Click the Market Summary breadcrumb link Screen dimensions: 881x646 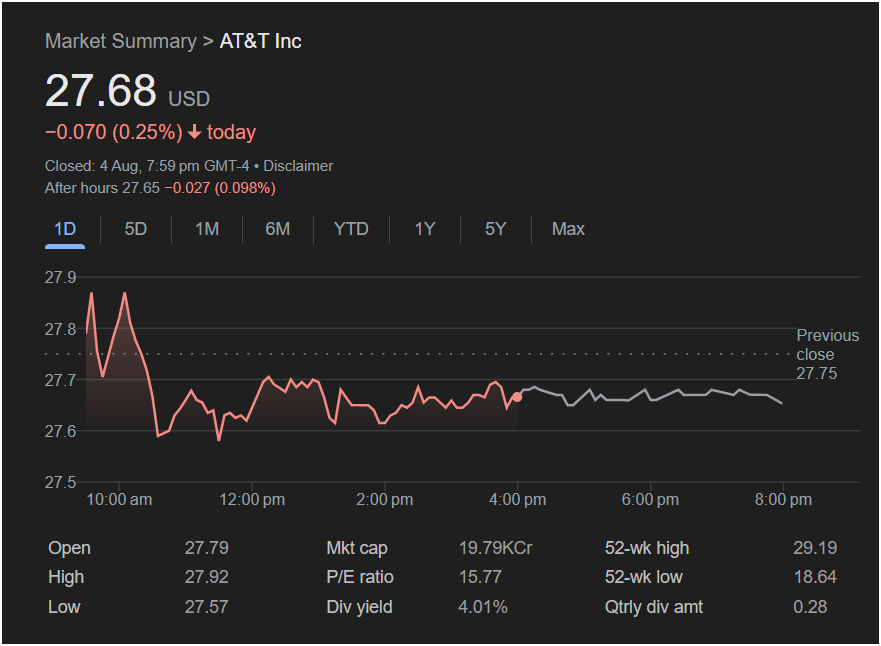pos(121,41)
